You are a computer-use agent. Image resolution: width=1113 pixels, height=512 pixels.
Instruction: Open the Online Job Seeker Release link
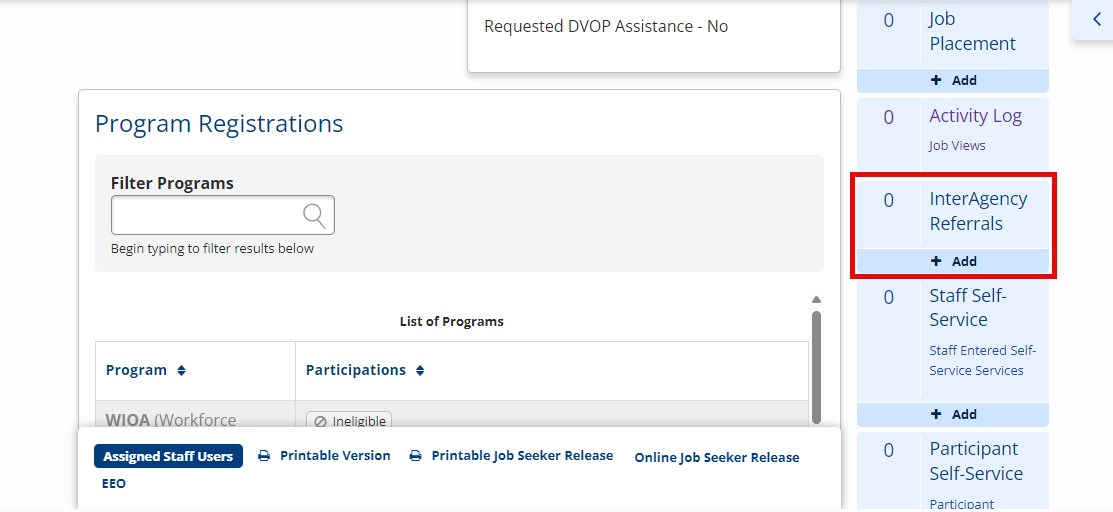click(717, 457)
